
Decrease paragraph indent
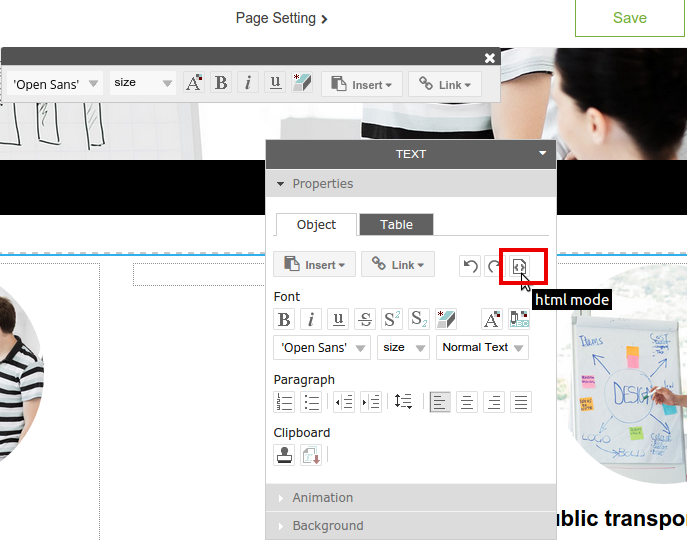(344, 402)
